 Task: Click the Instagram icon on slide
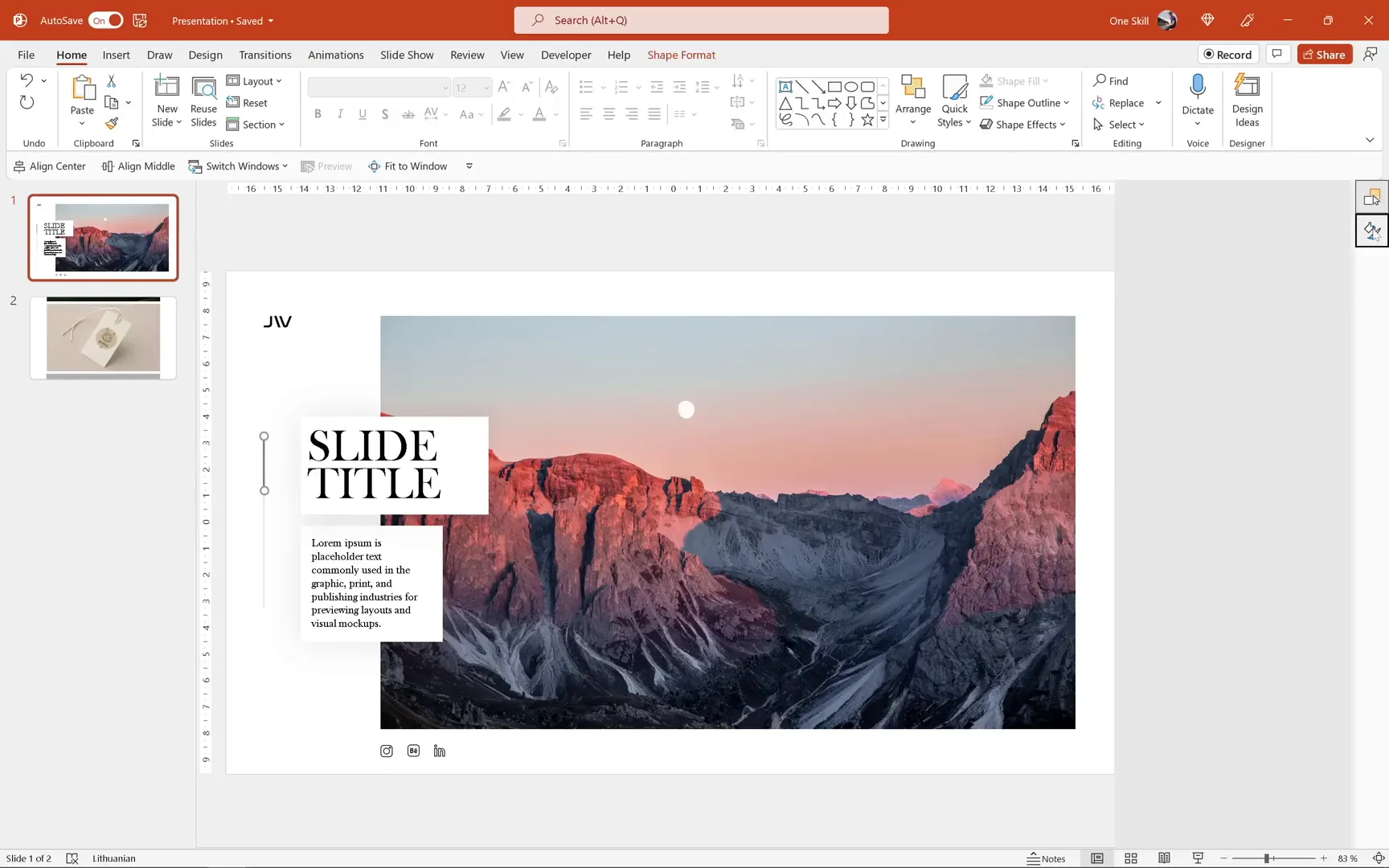(387, 751)
